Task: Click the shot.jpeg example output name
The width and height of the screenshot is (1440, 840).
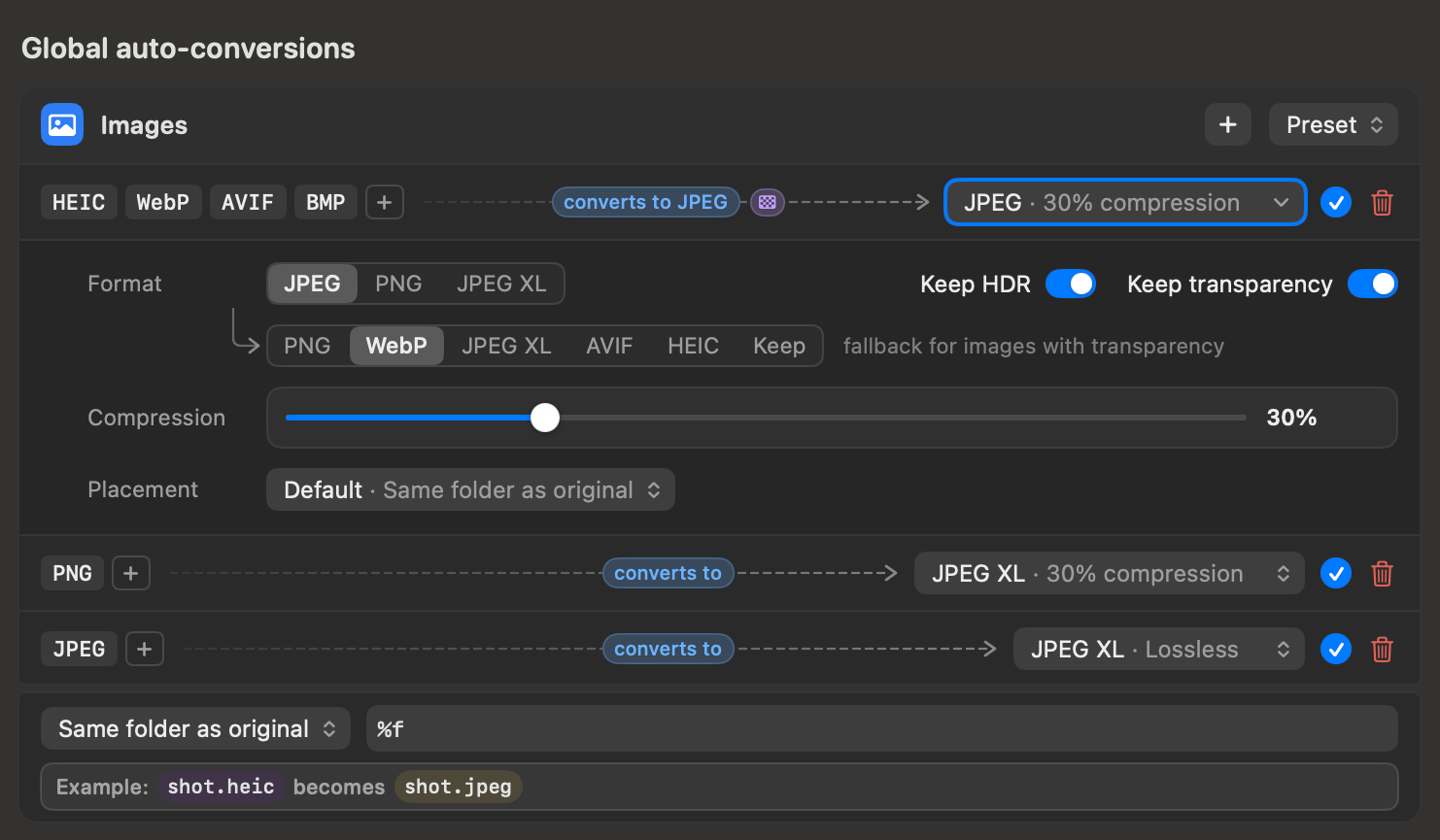Action: coord(459,787)
